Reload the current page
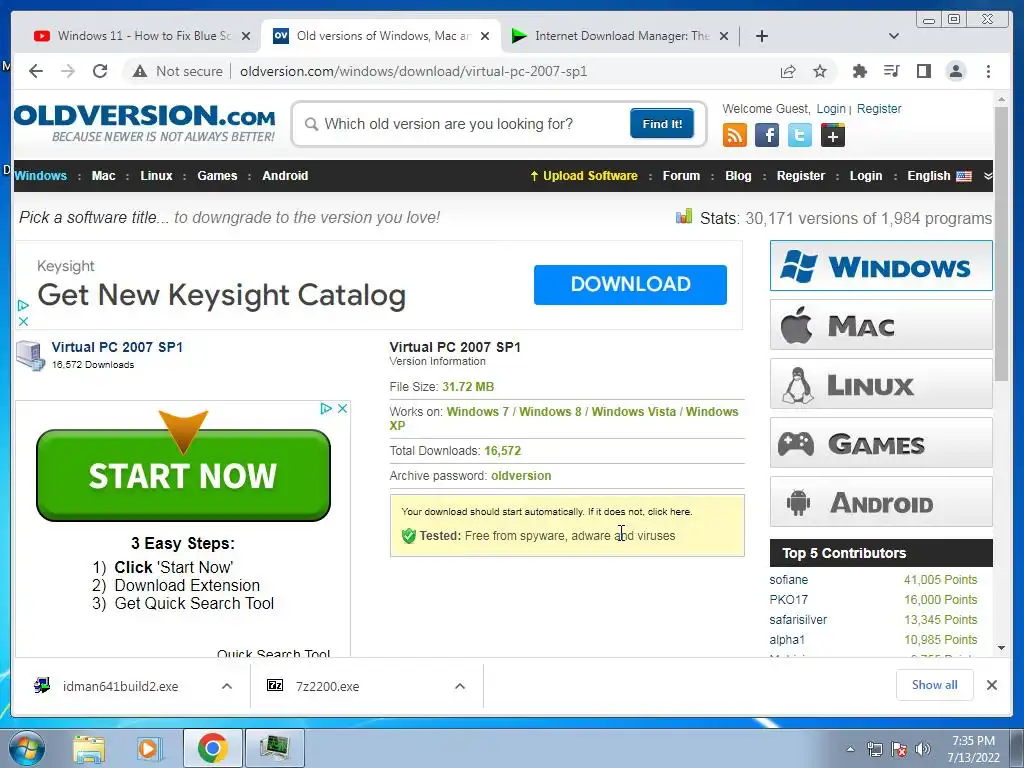 point(100,71)
